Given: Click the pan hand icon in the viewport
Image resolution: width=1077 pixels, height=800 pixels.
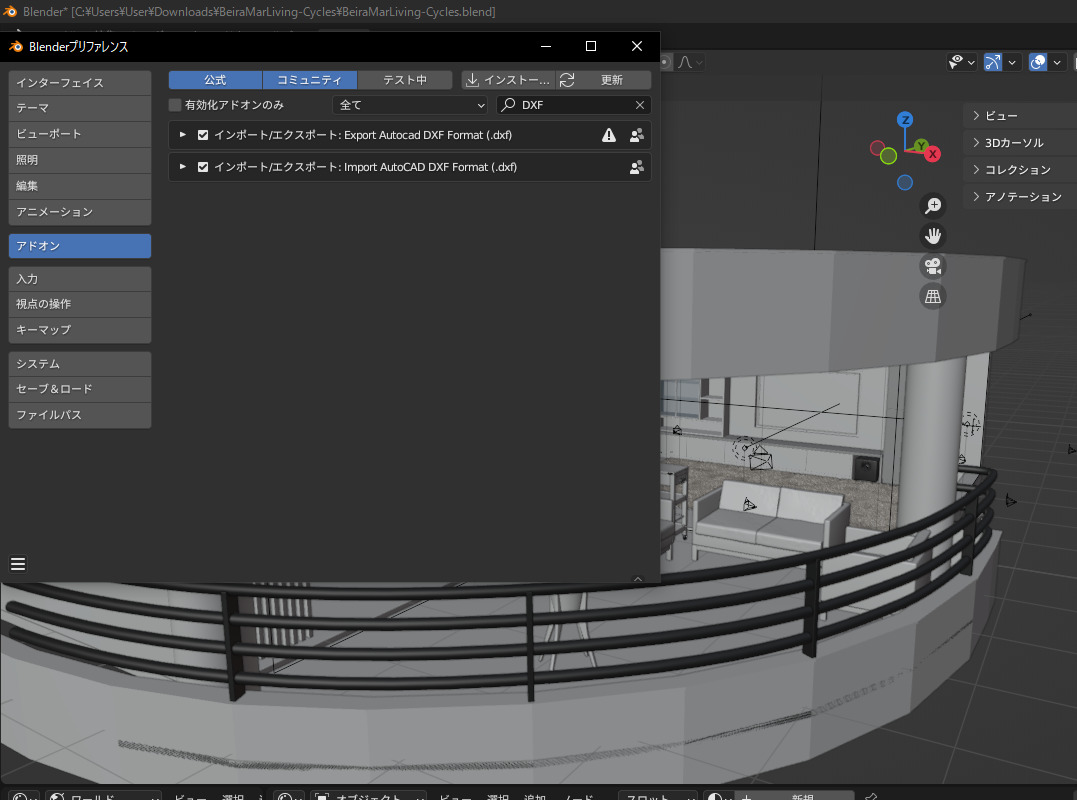Looking at the screenshot, I should [933, 236].
